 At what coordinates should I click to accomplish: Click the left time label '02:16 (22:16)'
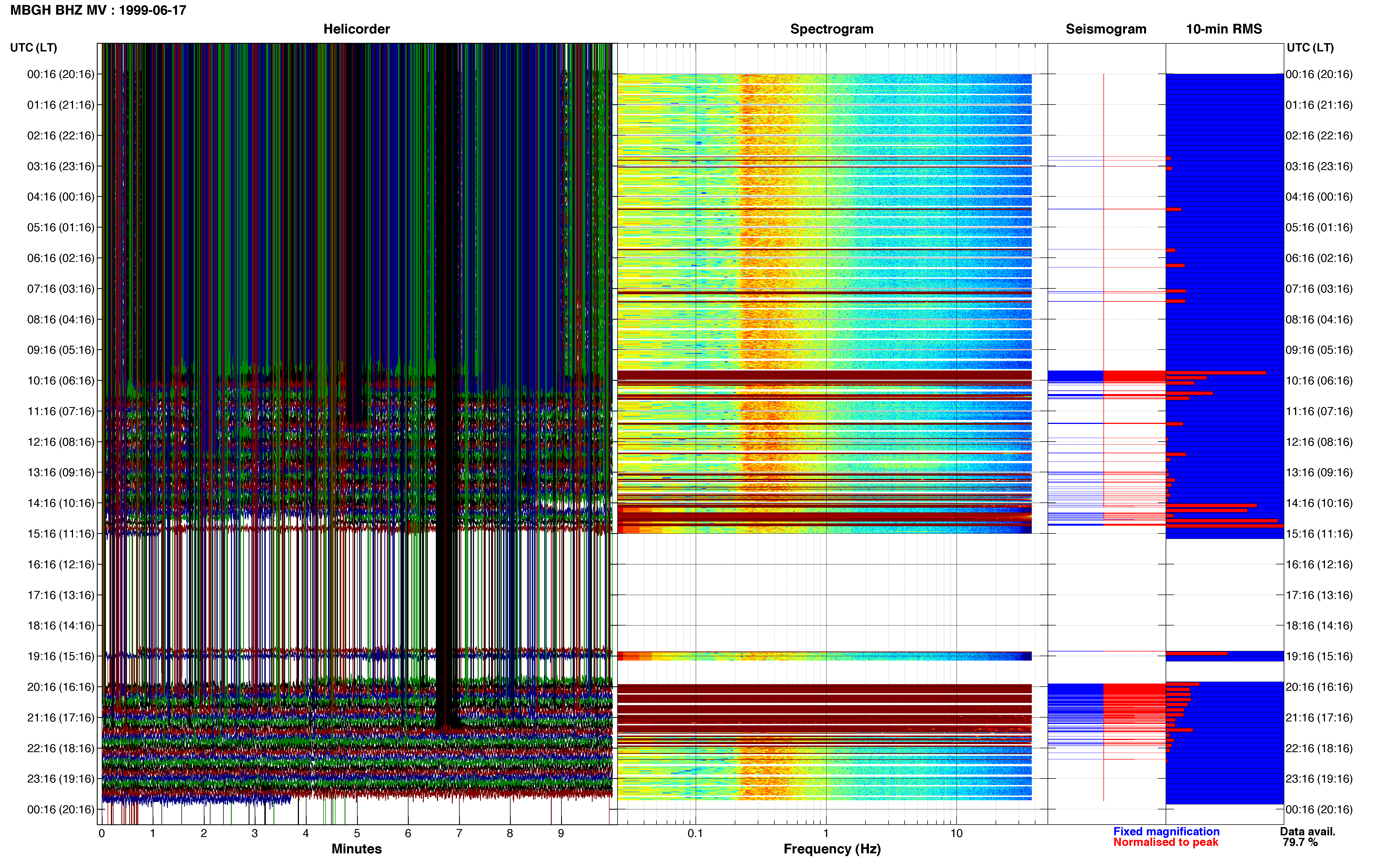point(61,135)
